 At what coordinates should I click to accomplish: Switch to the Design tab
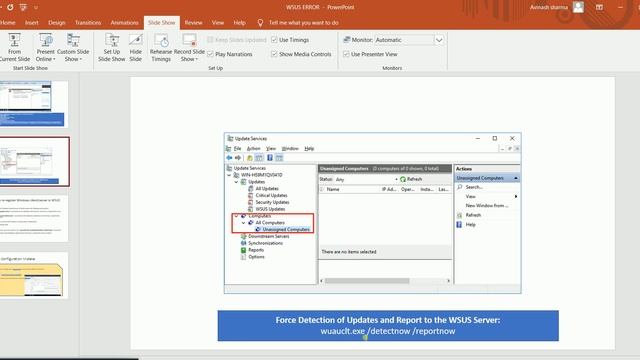57,22
